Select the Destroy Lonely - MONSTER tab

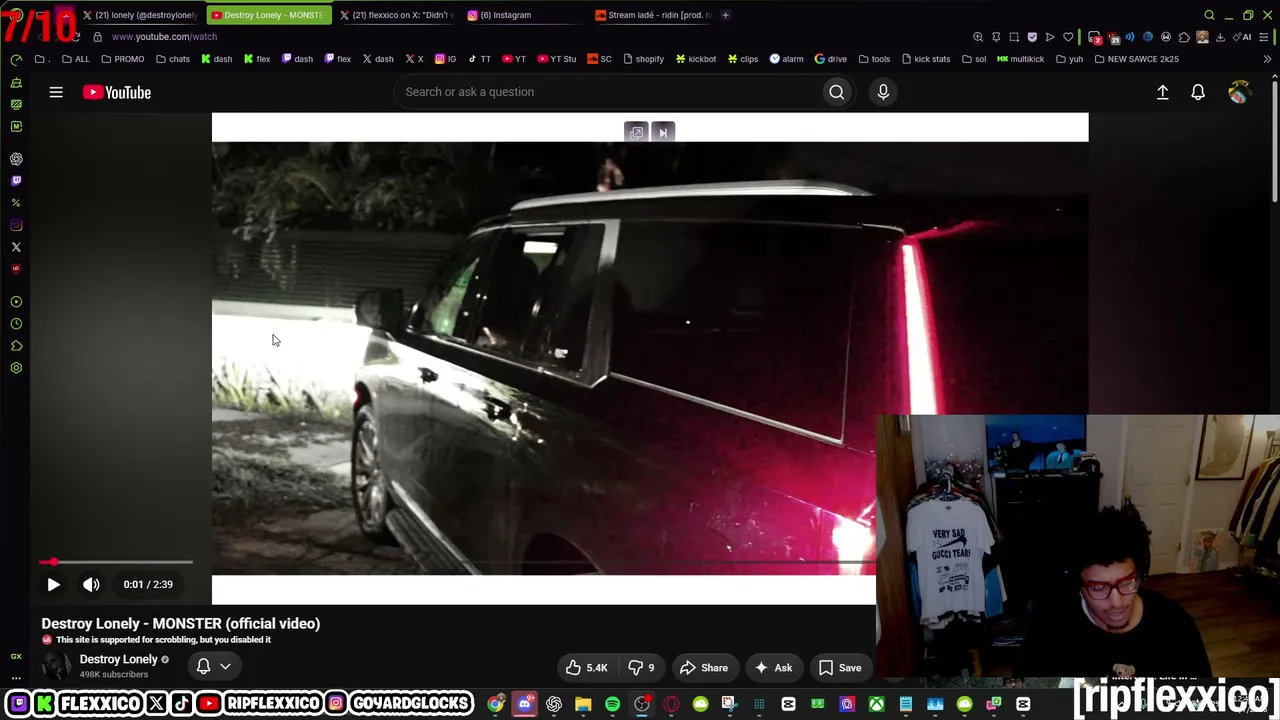tap(268, 15)
